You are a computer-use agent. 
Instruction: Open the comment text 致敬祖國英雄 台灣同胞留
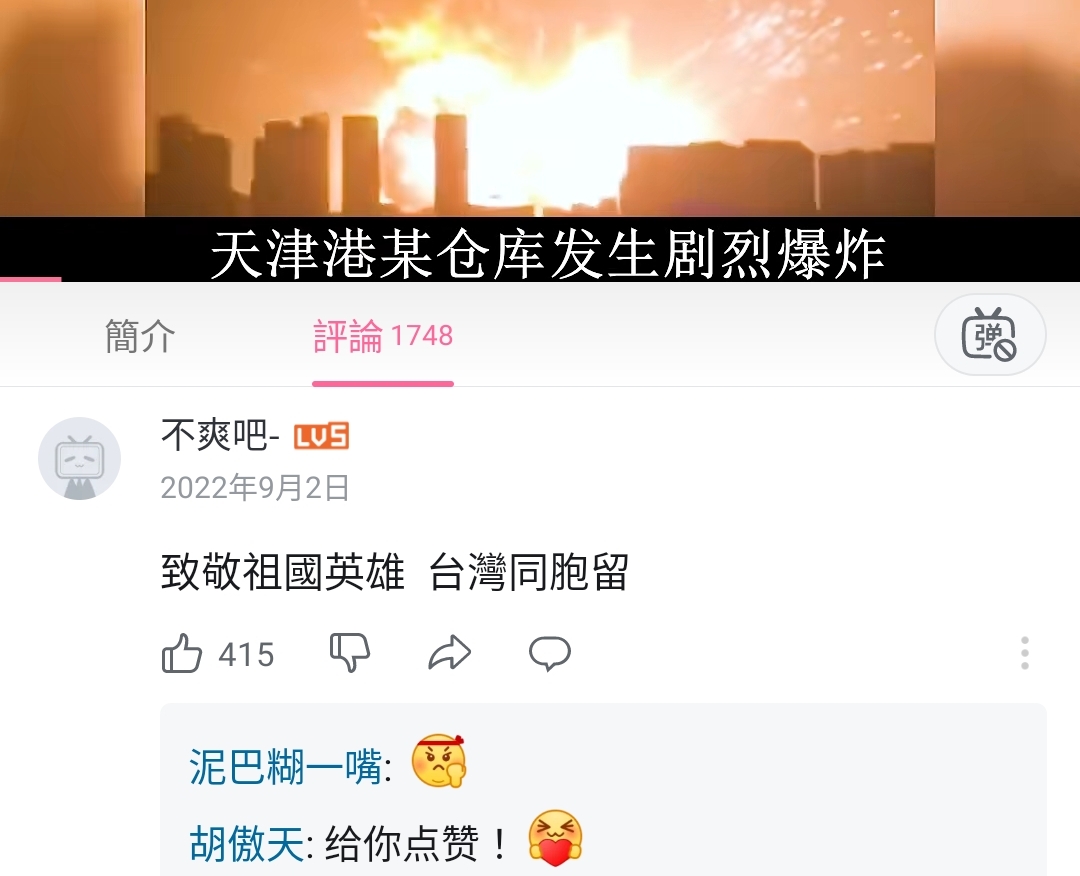[395, 572]
